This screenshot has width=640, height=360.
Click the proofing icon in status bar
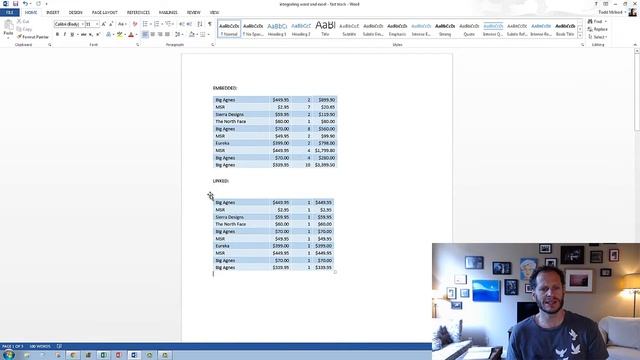(59, 346)
